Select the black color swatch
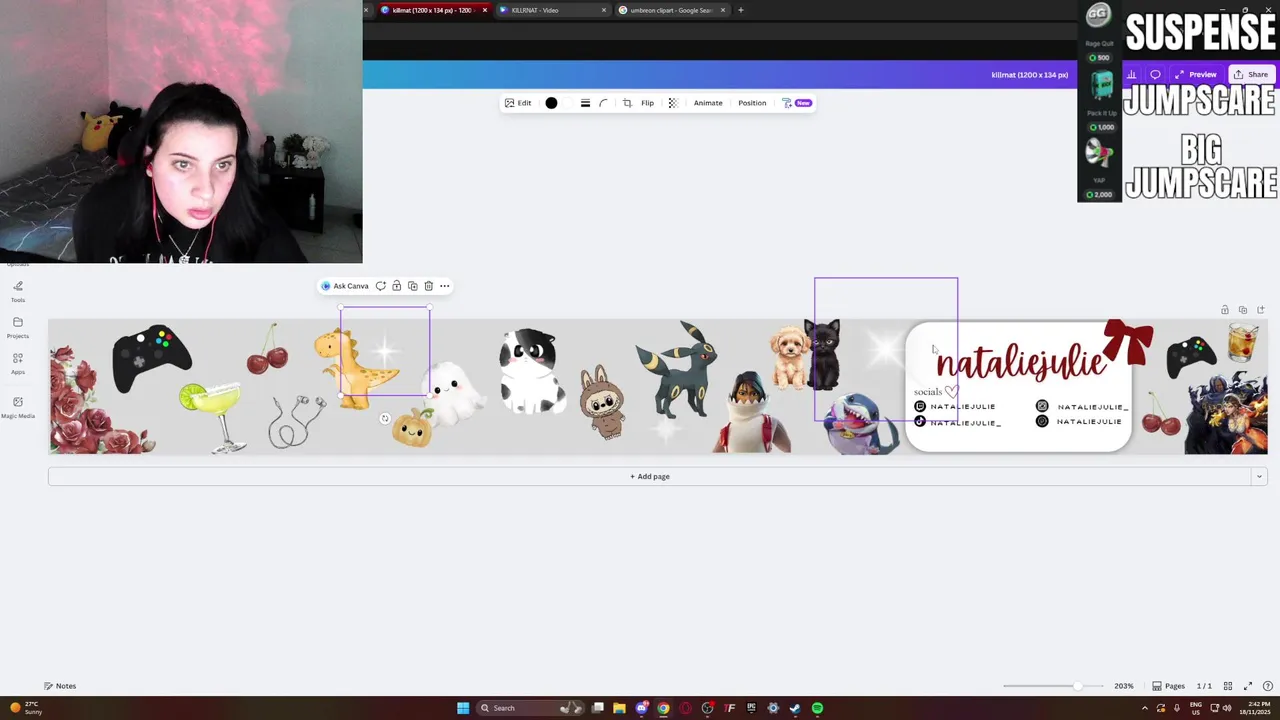This screenshot has height=720, width=1280. [551, 103]
